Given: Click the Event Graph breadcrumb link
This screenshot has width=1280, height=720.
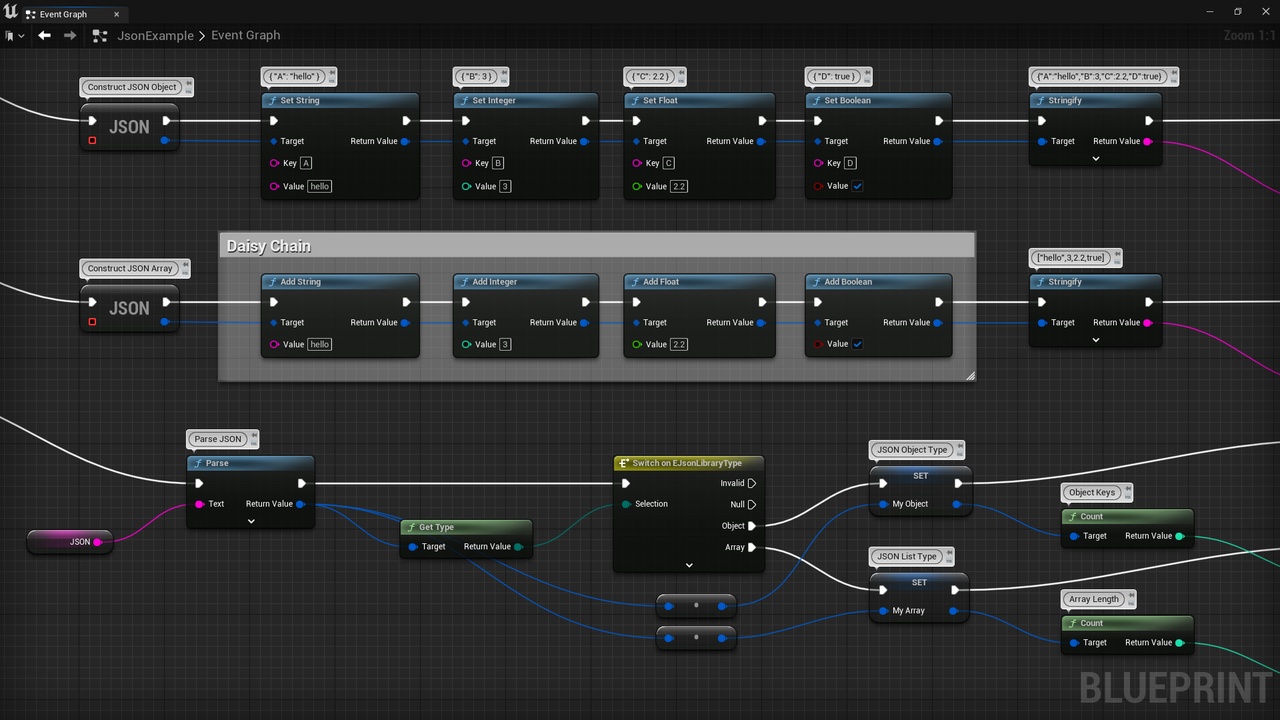Looking at the screenshot, I should tap(246, 35).
